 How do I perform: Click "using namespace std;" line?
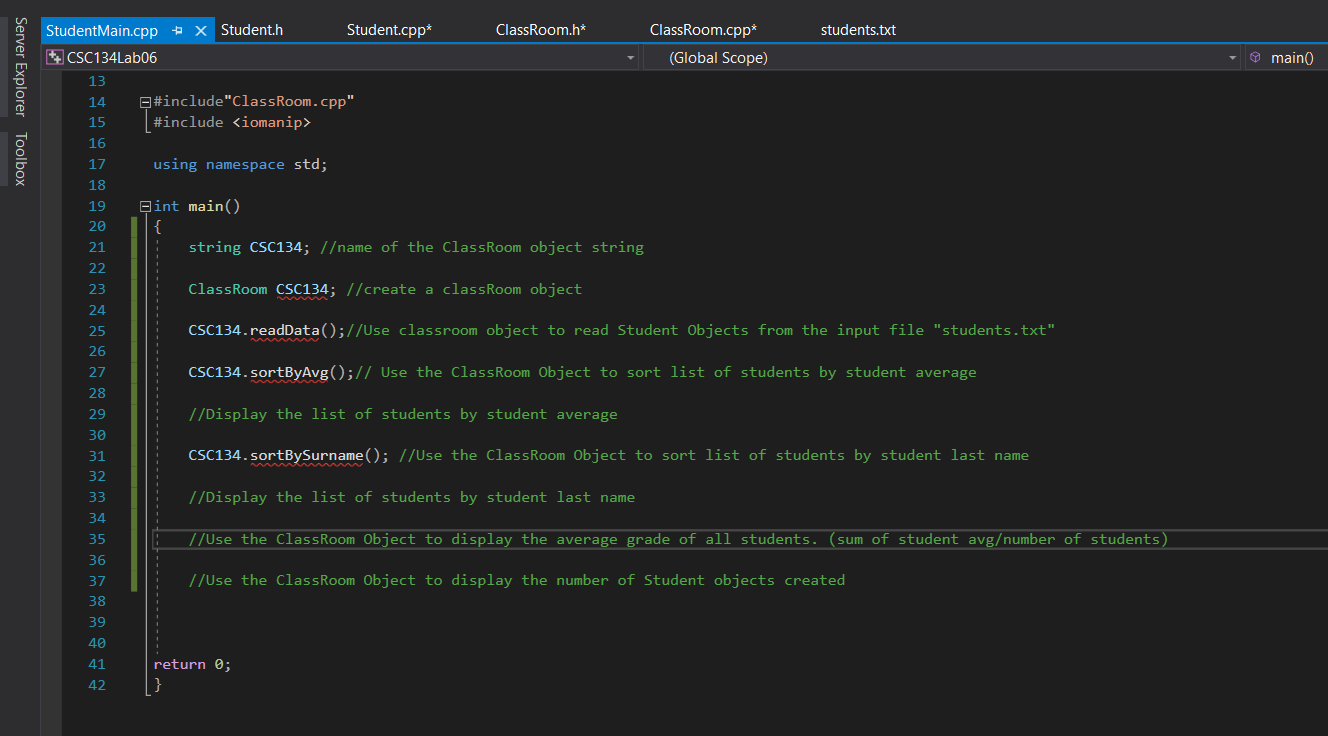(x=240, y=164)
